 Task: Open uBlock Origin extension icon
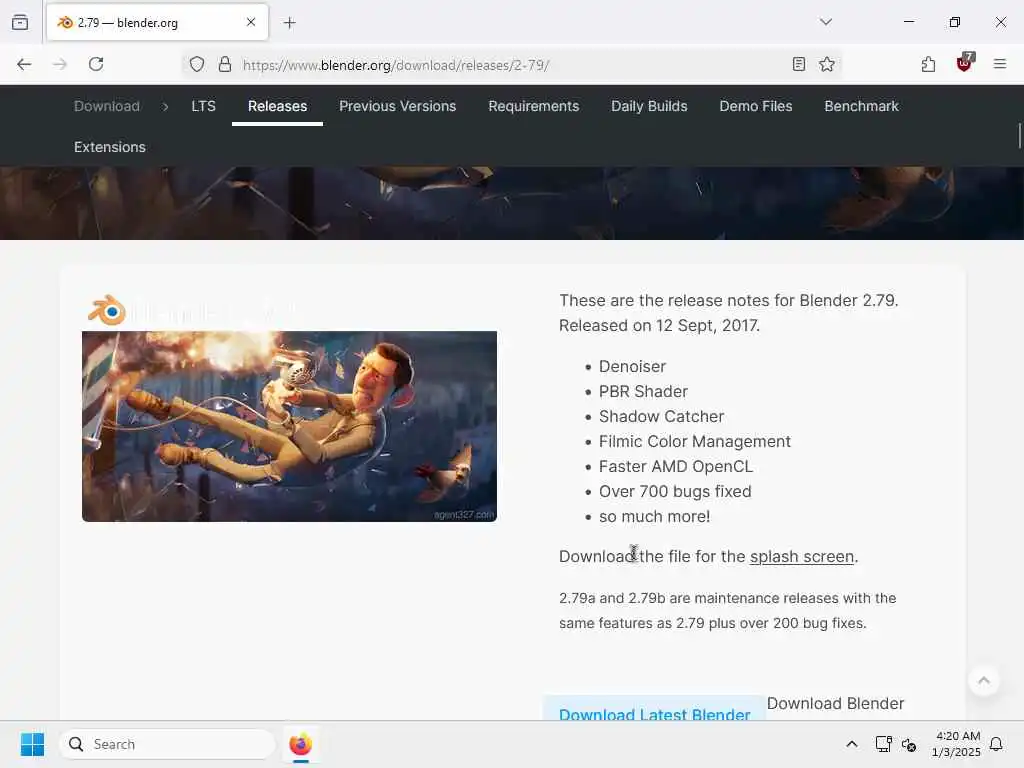click(965, 63)
